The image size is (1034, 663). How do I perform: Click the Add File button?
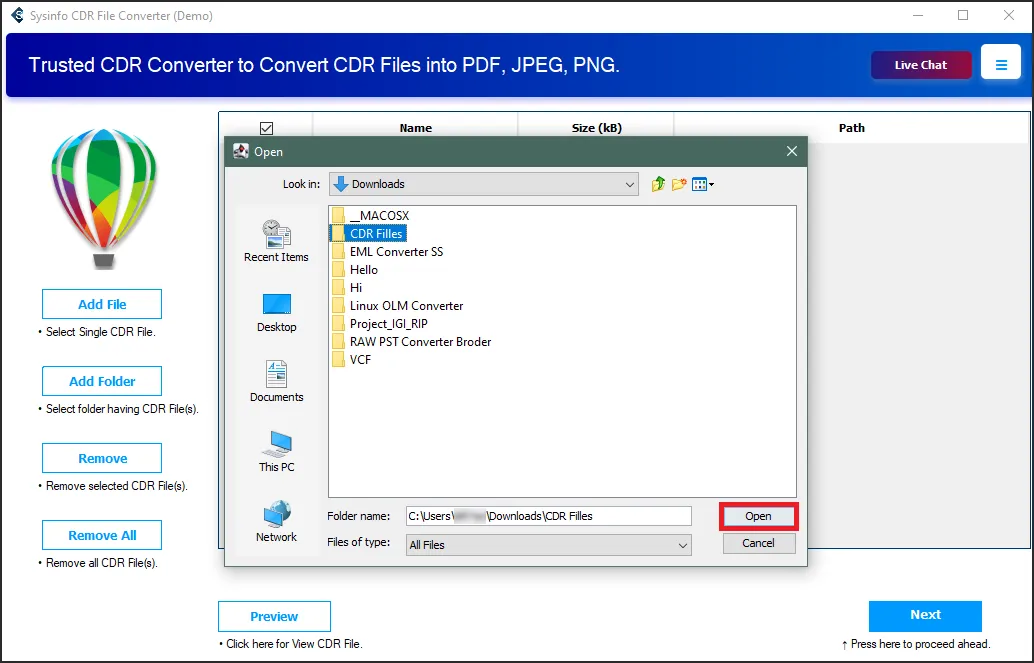[x=102, y=304]
